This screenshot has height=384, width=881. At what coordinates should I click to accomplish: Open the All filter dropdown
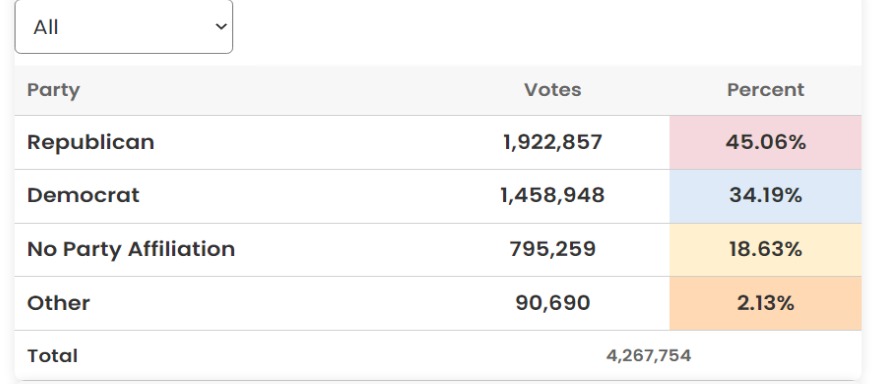click(x=124, y=27)
